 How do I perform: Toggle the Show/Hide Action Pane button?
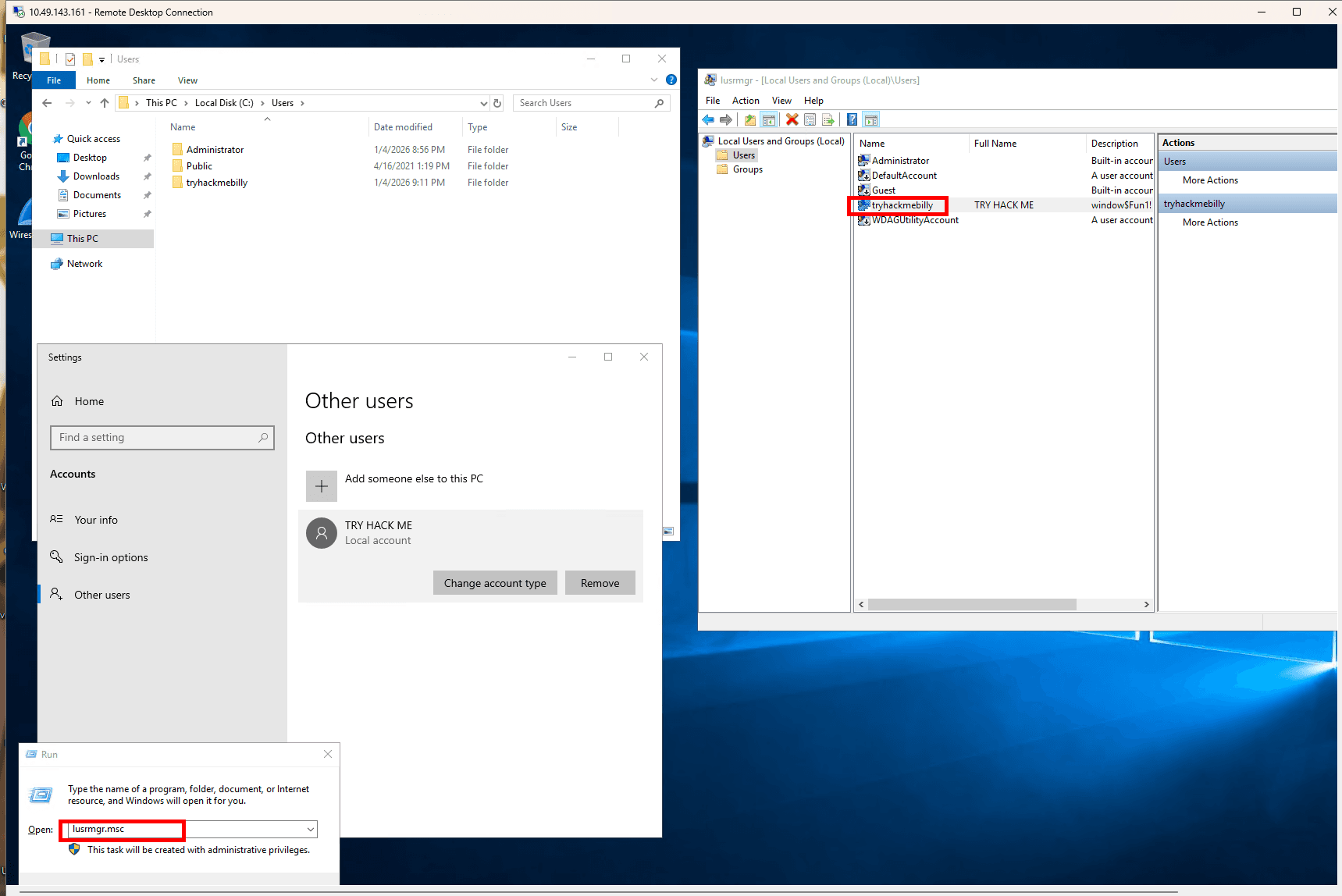click(871, 119)
